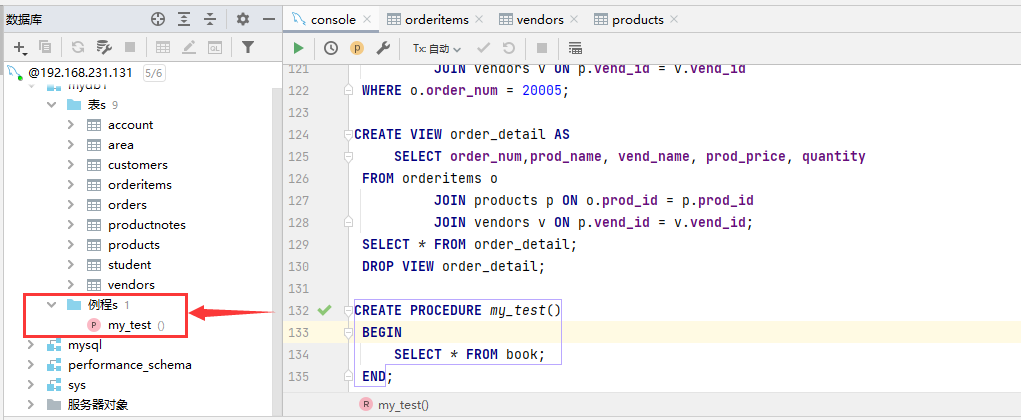Open database panel settings gear

pyautogui.click(x=243, y=20)
